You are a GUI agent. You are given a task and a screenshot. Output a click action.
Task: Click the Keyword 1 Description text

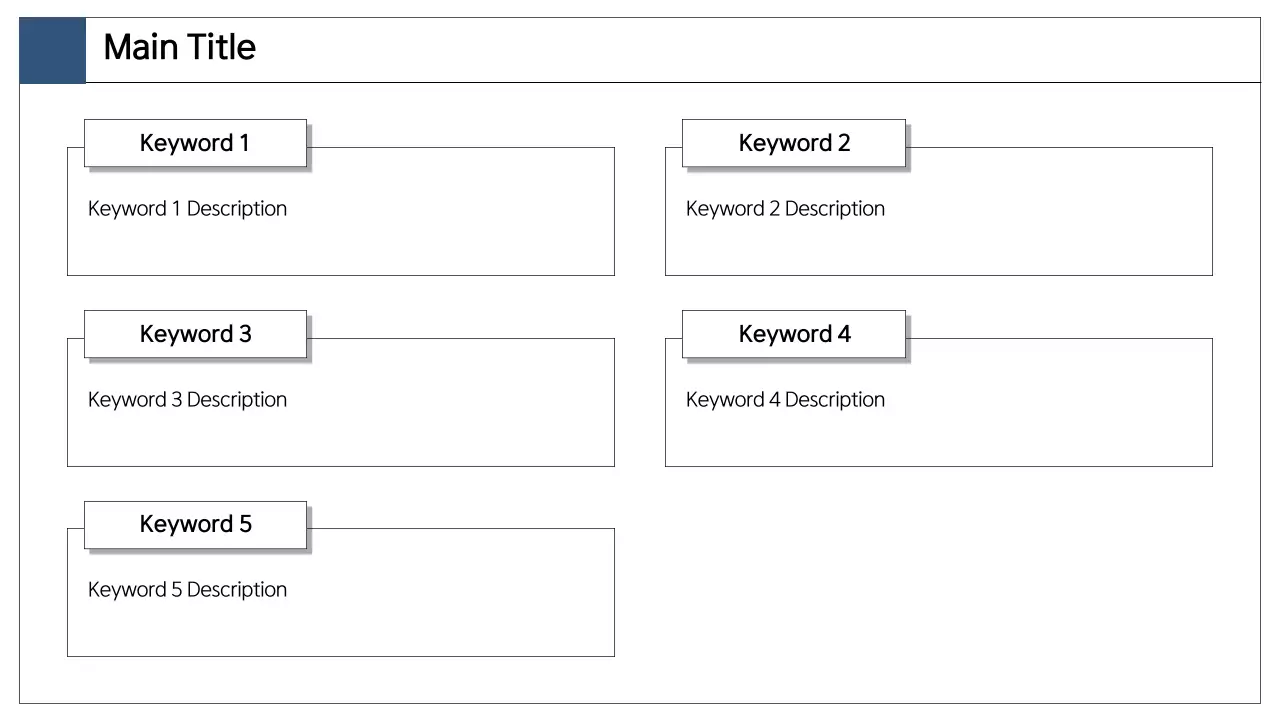coord(187,209)
